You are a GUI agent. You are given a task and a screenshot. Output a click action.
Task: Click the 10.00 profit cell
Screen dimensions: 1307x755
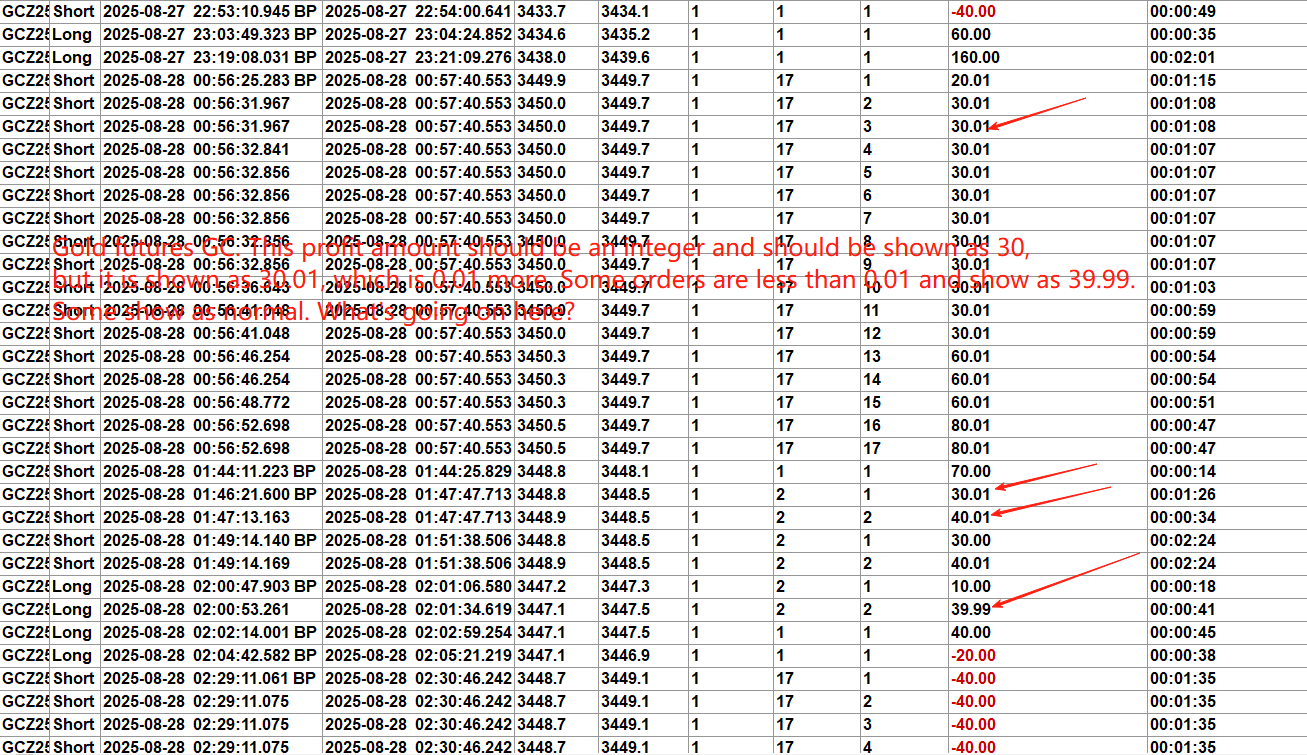[1047, 586]
